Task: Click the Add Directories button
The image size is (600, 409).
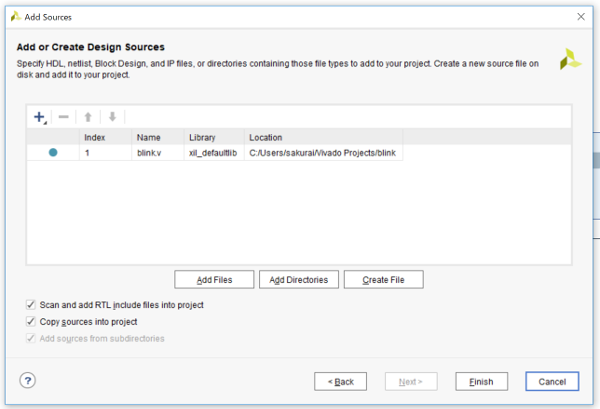Action: tap(298, 280)
